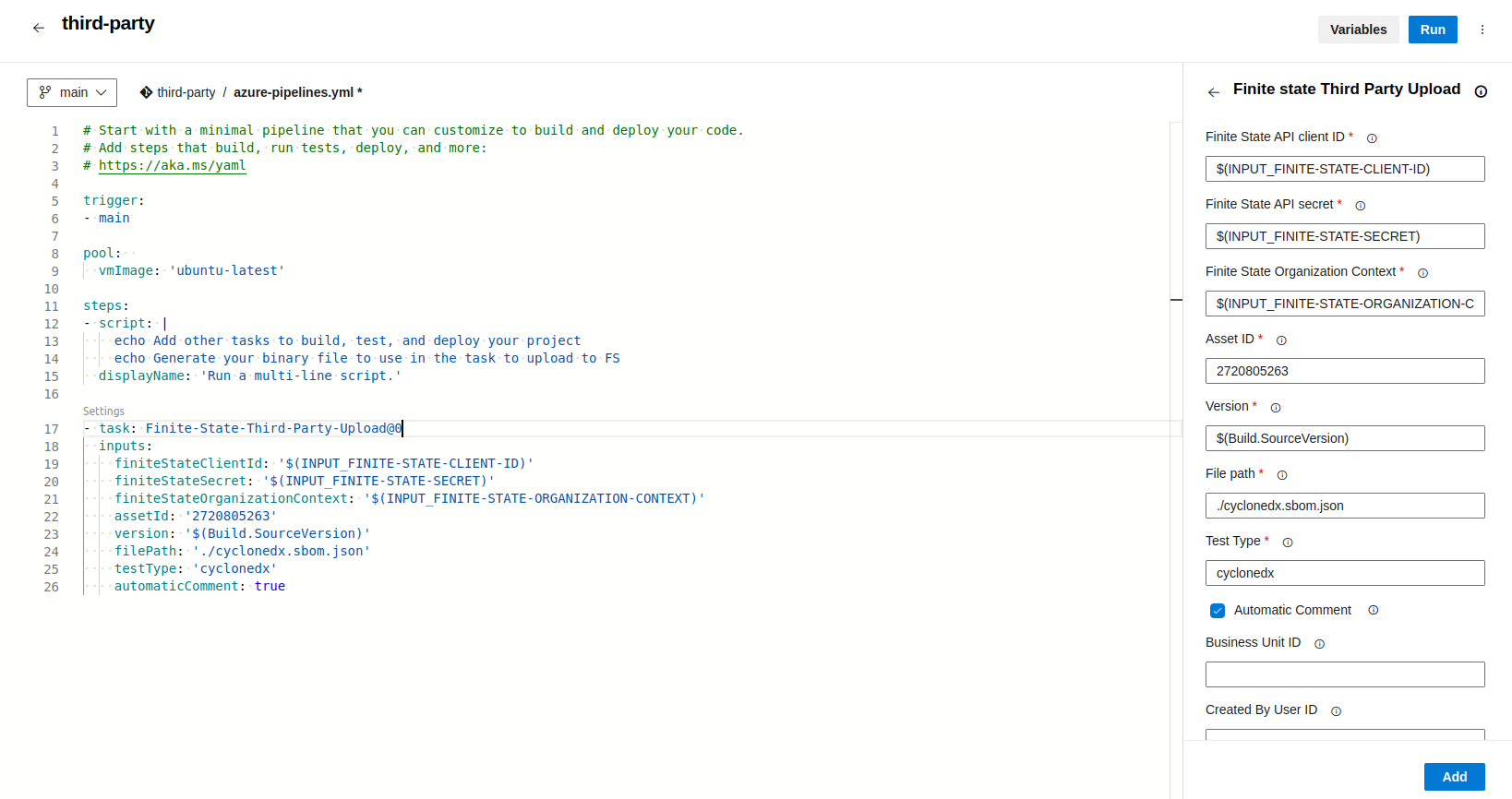Toggle the Automatic Comment checkbox

coord(1218,611)
